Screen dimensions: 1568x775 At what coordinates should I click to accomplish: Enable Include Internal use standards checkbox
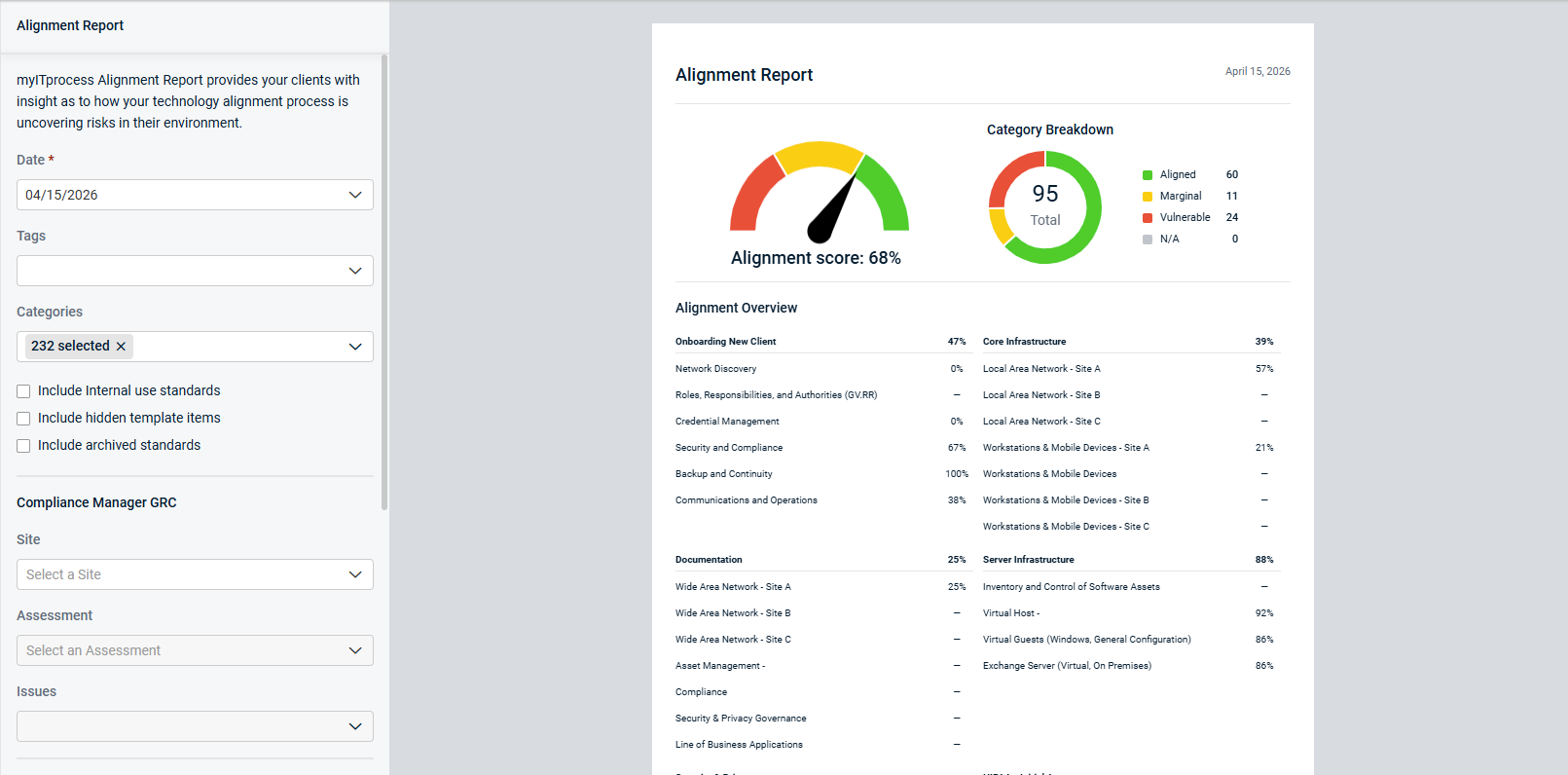(23, 391)
